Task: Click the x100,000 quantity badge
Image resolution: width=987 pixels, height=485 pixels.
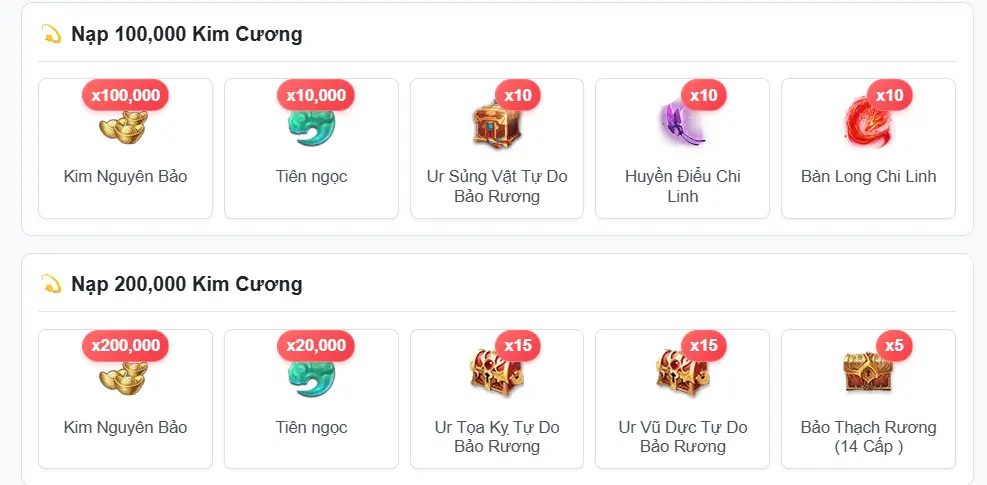Action: (125, 95)
